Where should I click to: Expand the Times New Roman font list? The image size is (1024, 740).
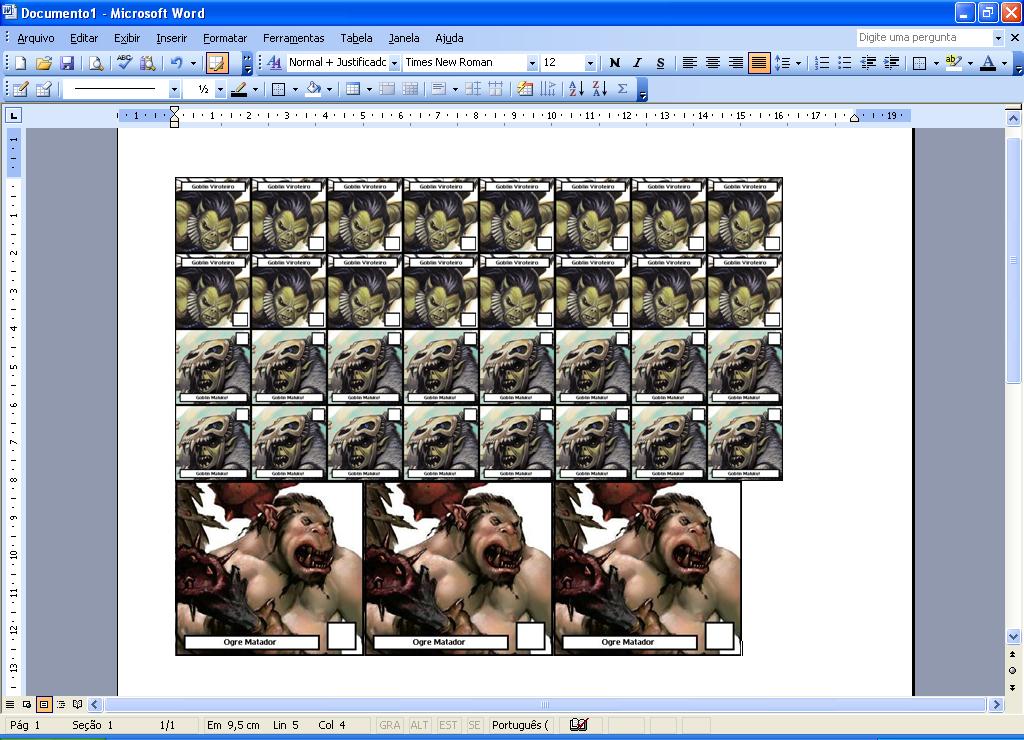point(532,63)
